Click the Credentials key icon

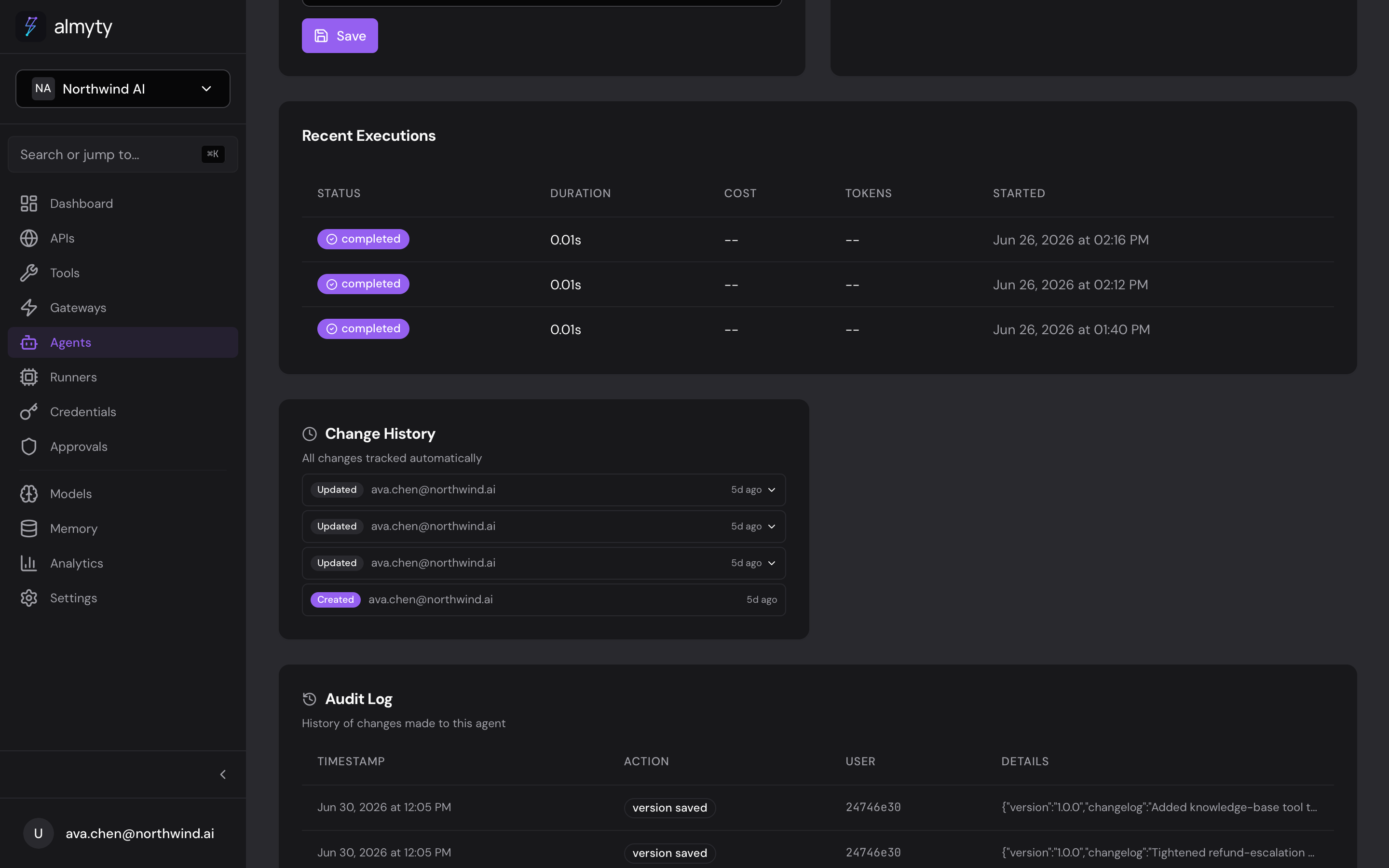(x=29, y=412)
